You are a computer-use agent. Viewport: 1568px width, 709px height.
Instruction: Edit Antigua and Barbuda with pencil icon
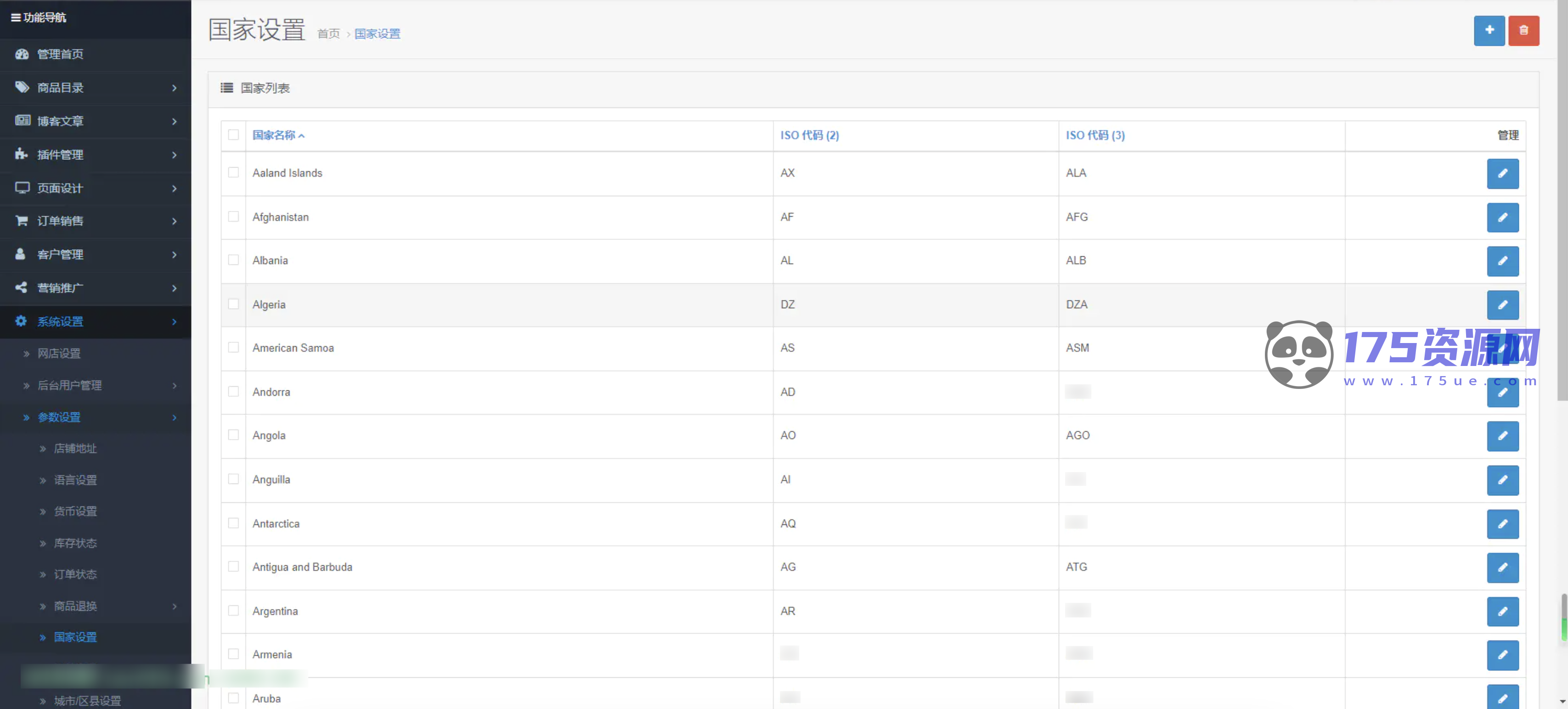pyautogui.click(x=1502, y=567)
